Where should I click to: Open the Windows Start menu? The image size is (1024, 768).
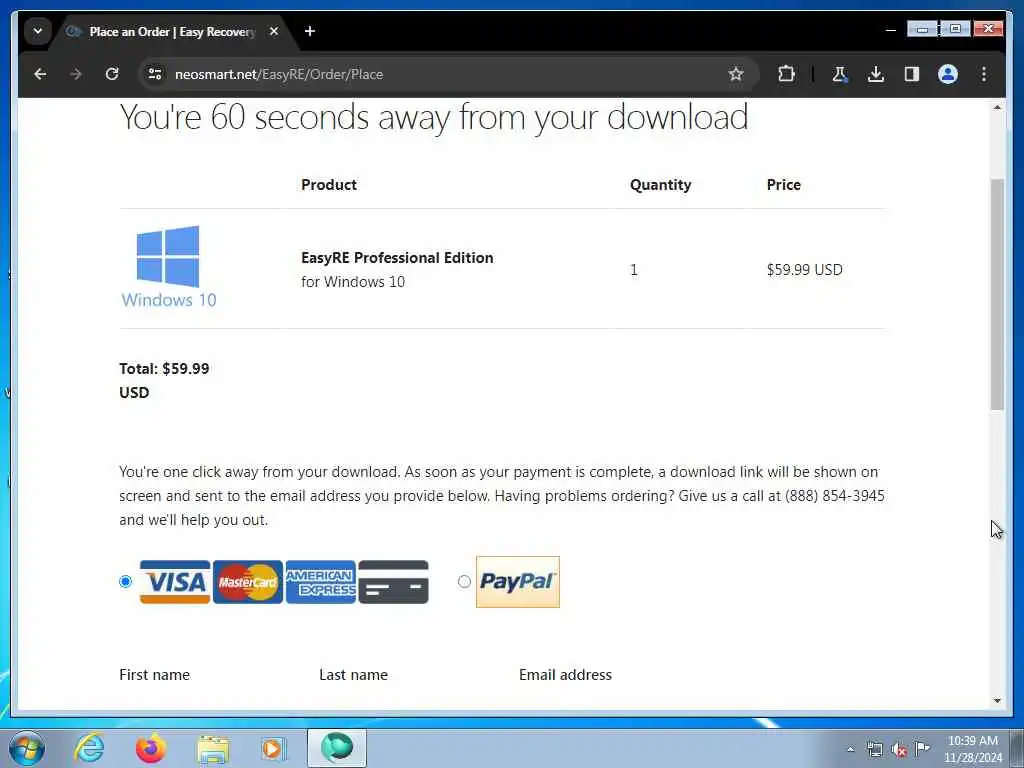tap(27, 748)
